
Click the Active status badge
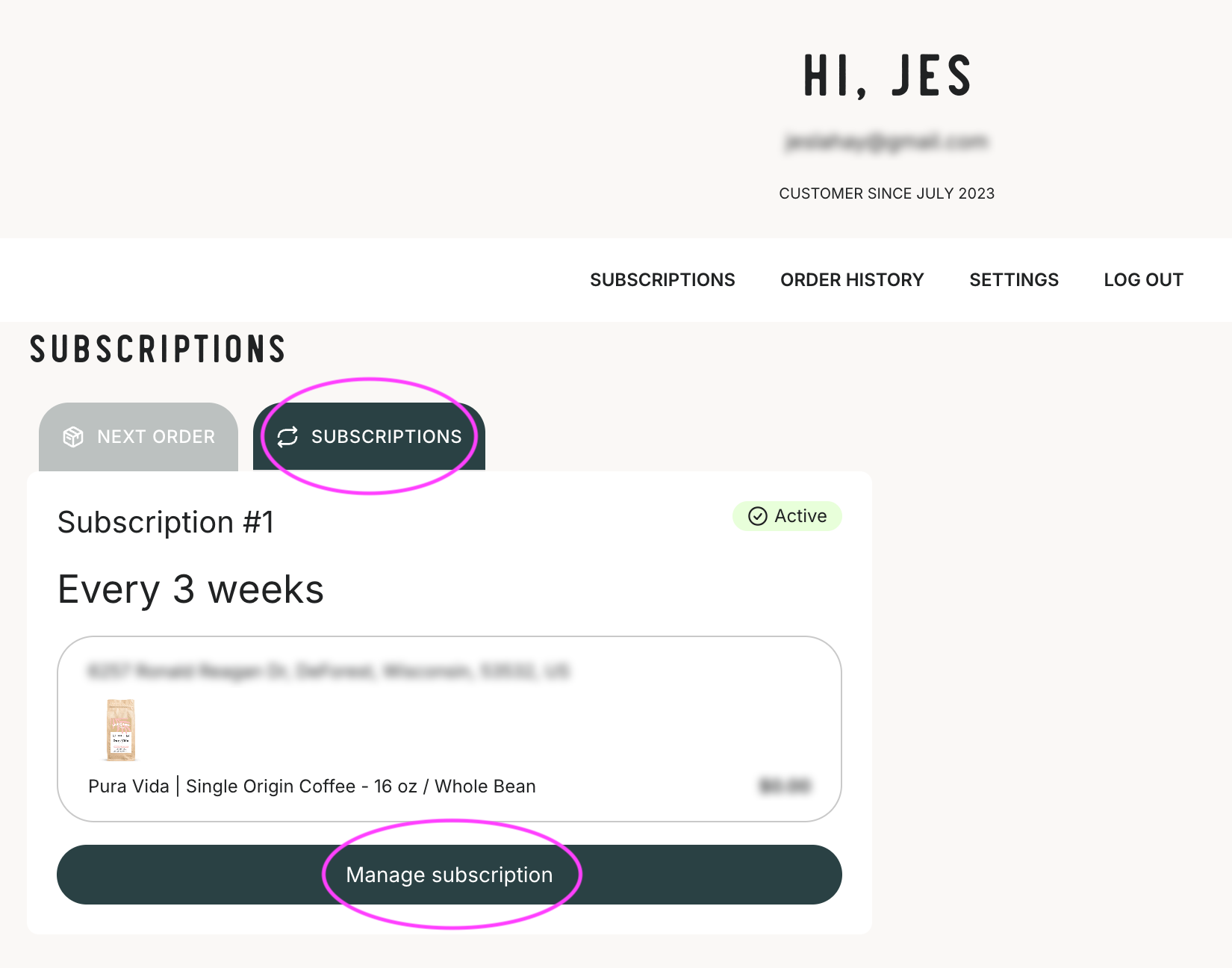tap(787, 516)
